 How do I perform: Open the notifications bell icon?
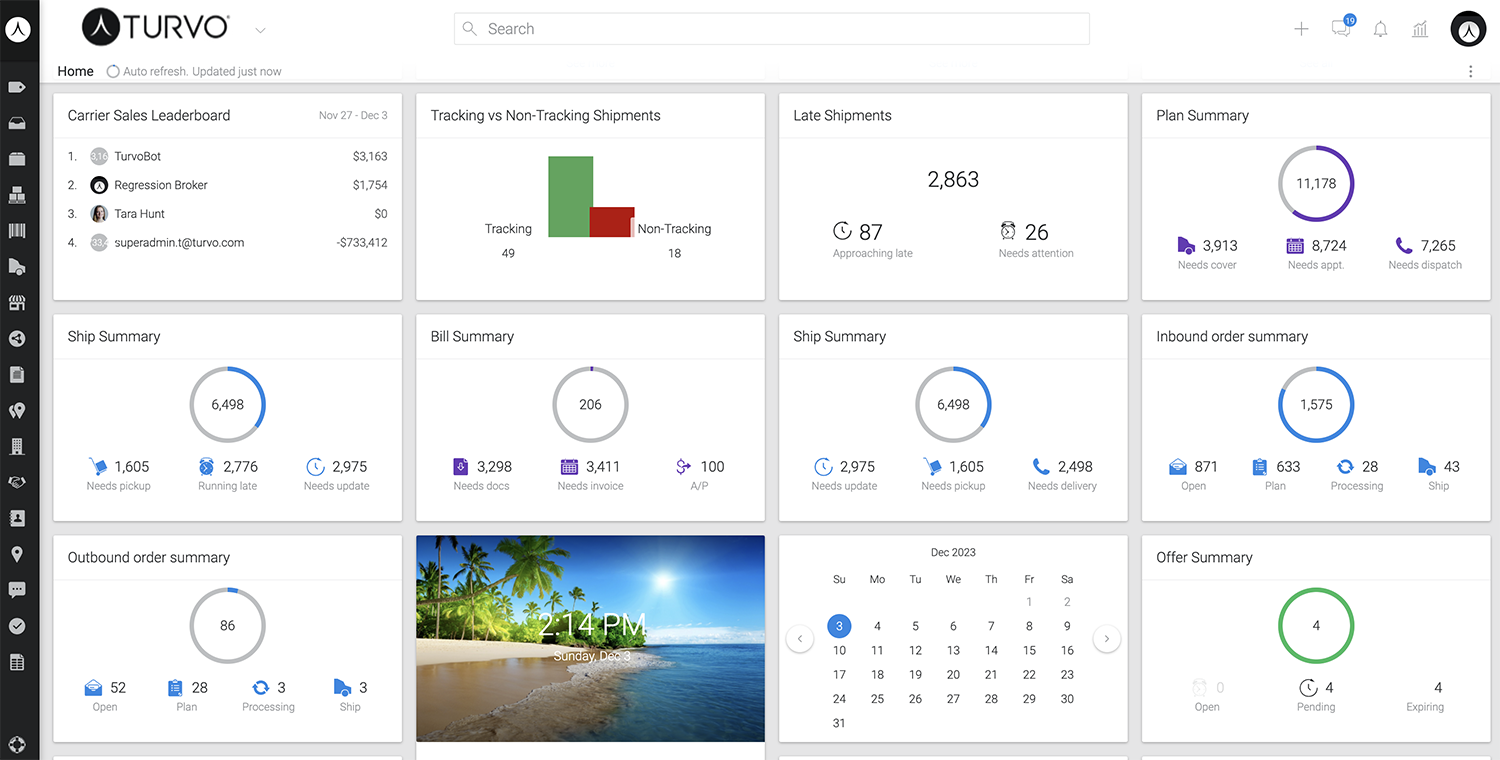(1381, 29)
